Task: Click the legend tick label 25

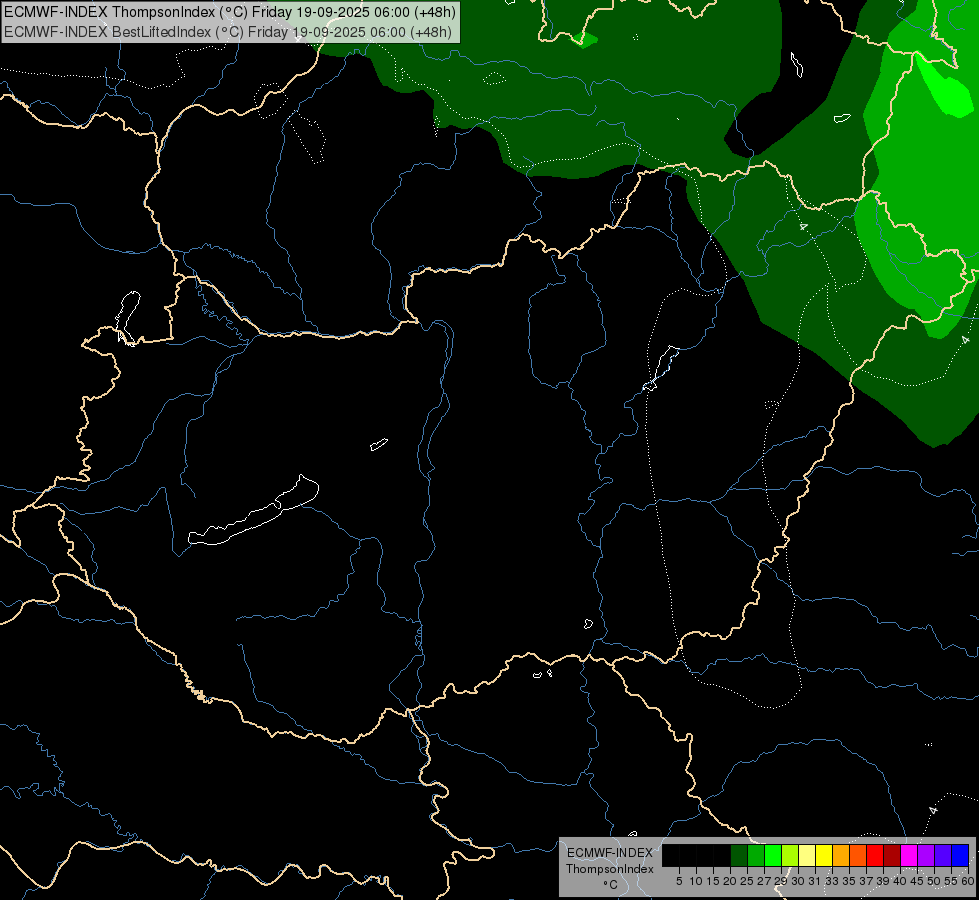Action: pyautogui.click(x=747, y=881)
